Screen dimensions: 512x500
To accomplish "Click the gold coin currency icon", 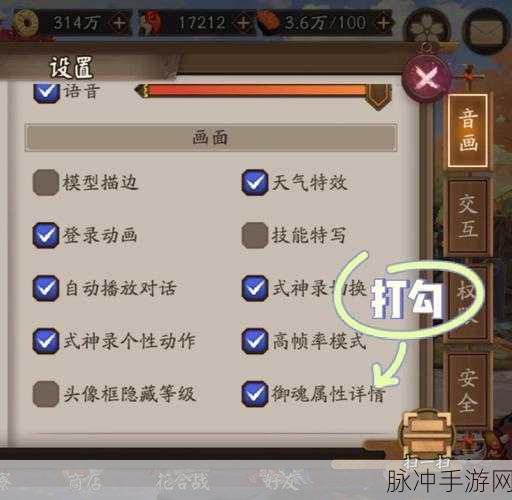I will [x=26, y=23].
